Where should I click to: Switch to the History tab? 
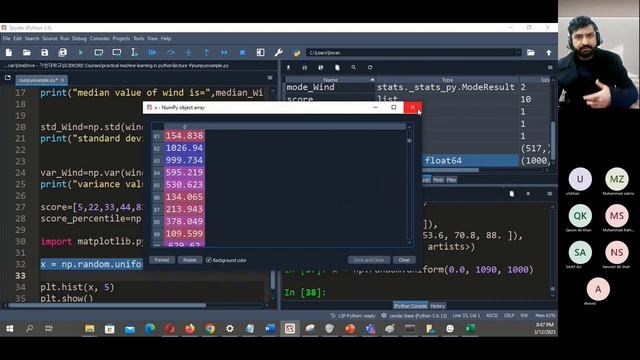[438, 306]
